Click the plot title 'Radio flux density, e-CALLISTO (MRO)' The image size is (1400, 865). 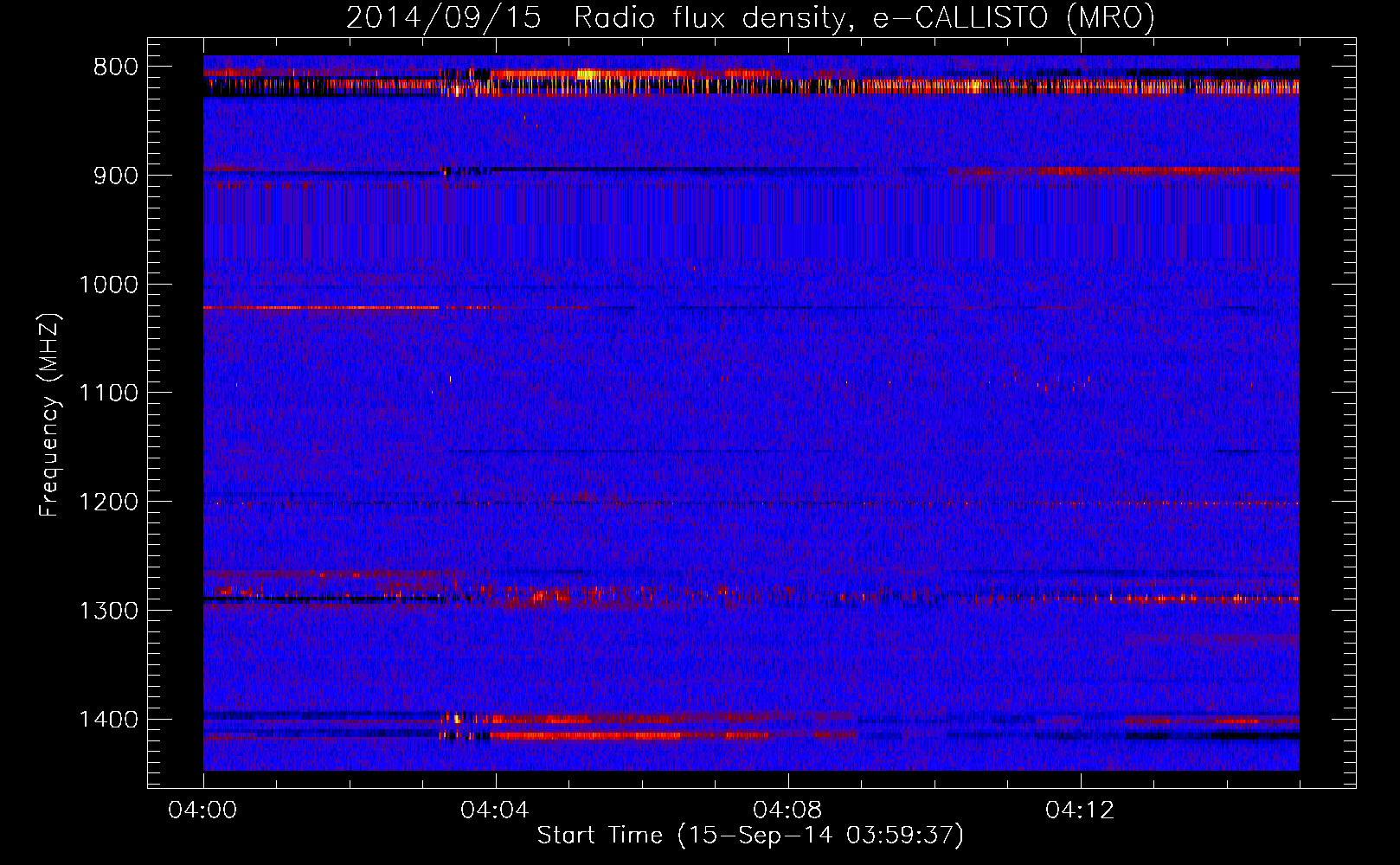point(864,17)
